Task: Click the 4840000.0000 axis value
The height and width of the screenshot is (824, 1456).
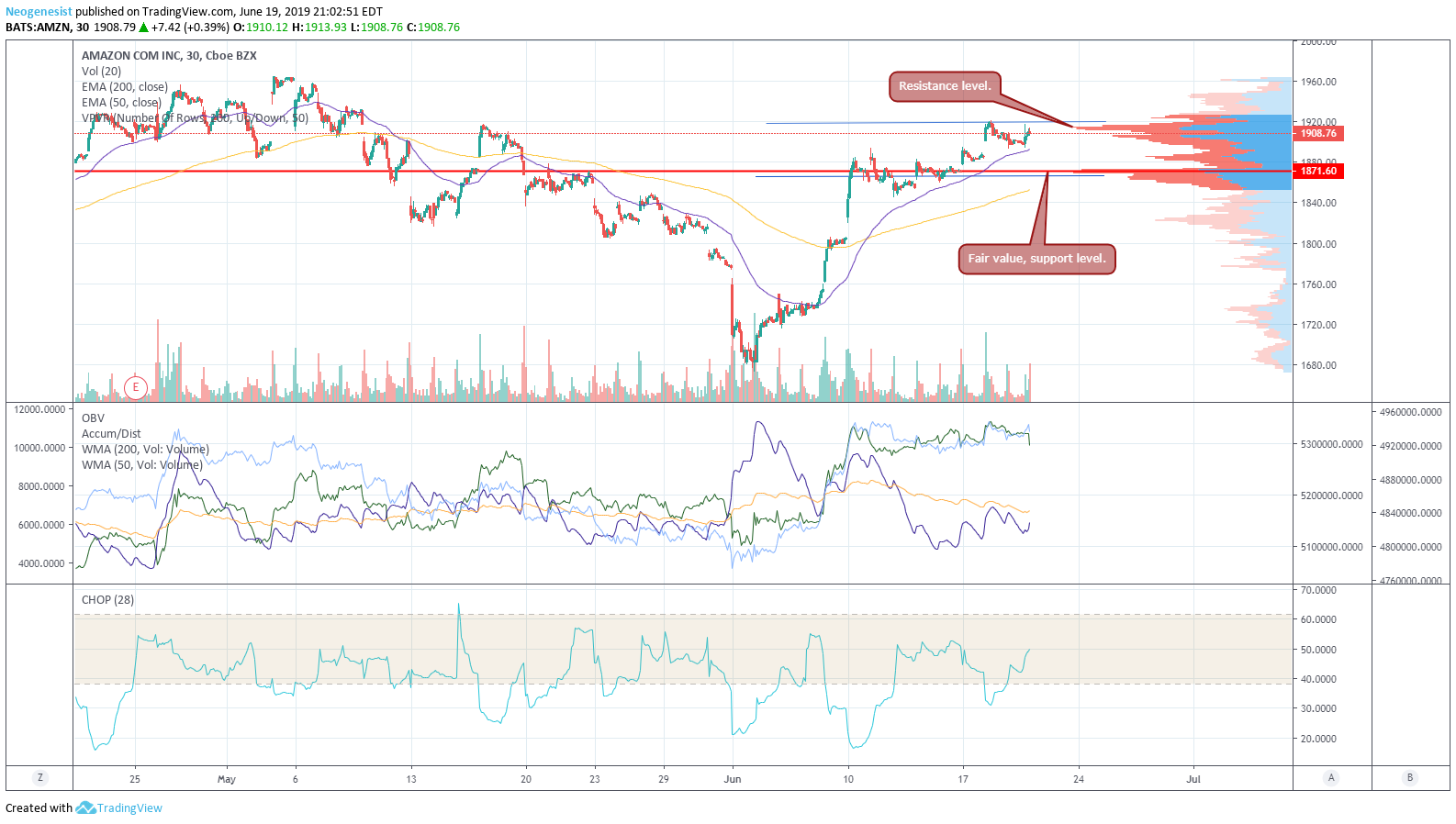Action: (x=1411, y=513)
